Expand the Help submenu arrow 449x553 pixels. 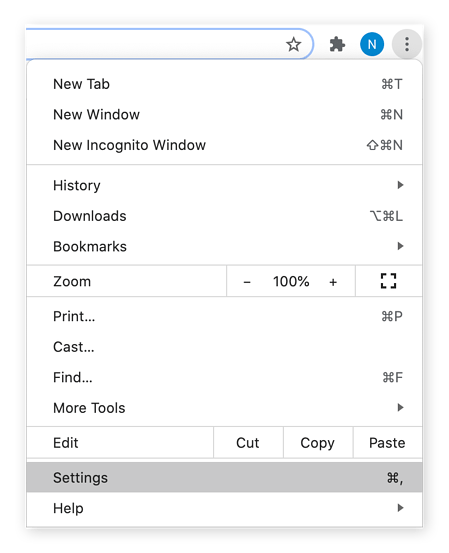coord(400,508)
